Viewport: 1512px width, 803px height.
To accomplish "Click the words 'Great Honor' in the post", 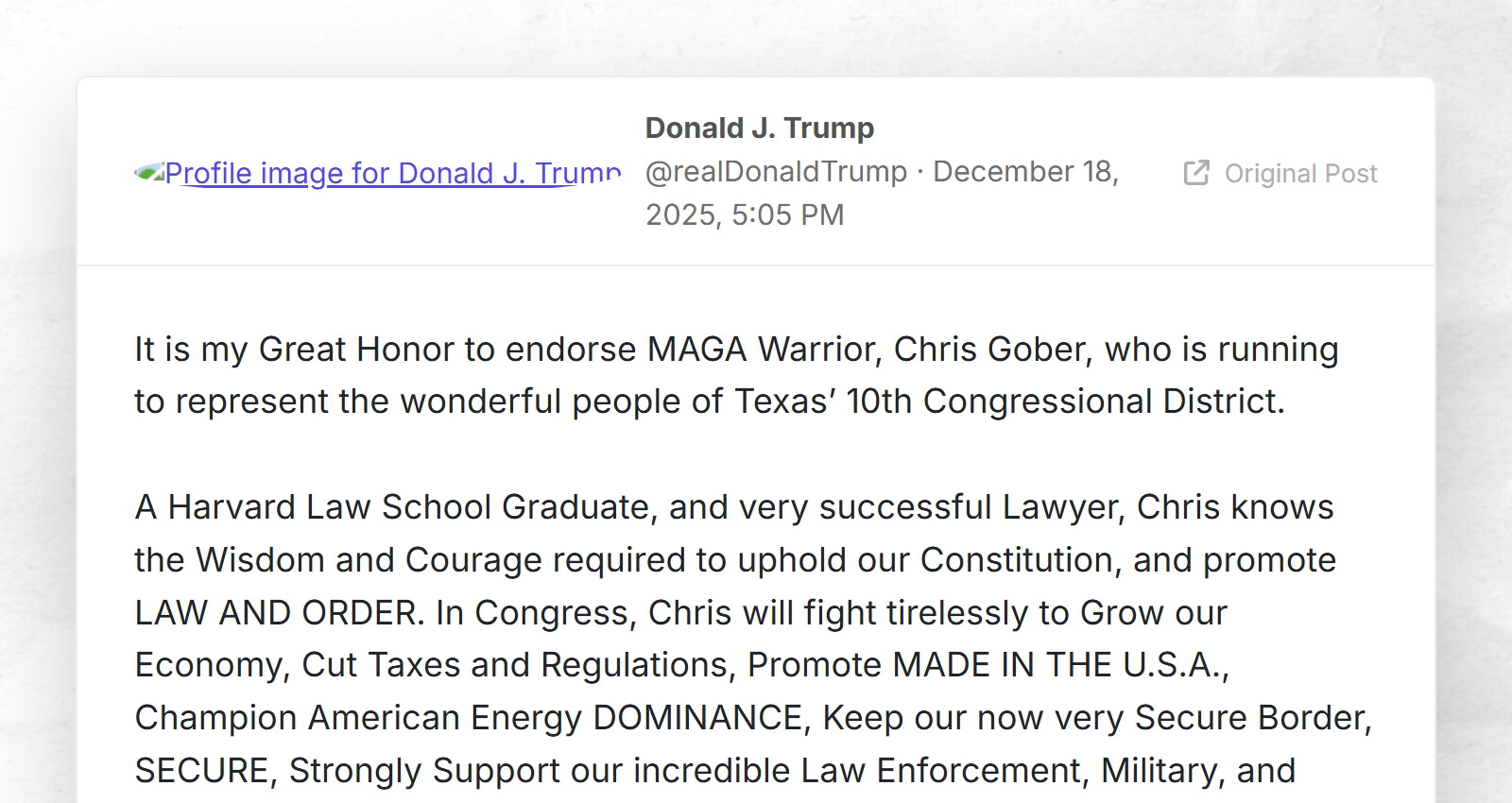I will [x=355, y=350].
